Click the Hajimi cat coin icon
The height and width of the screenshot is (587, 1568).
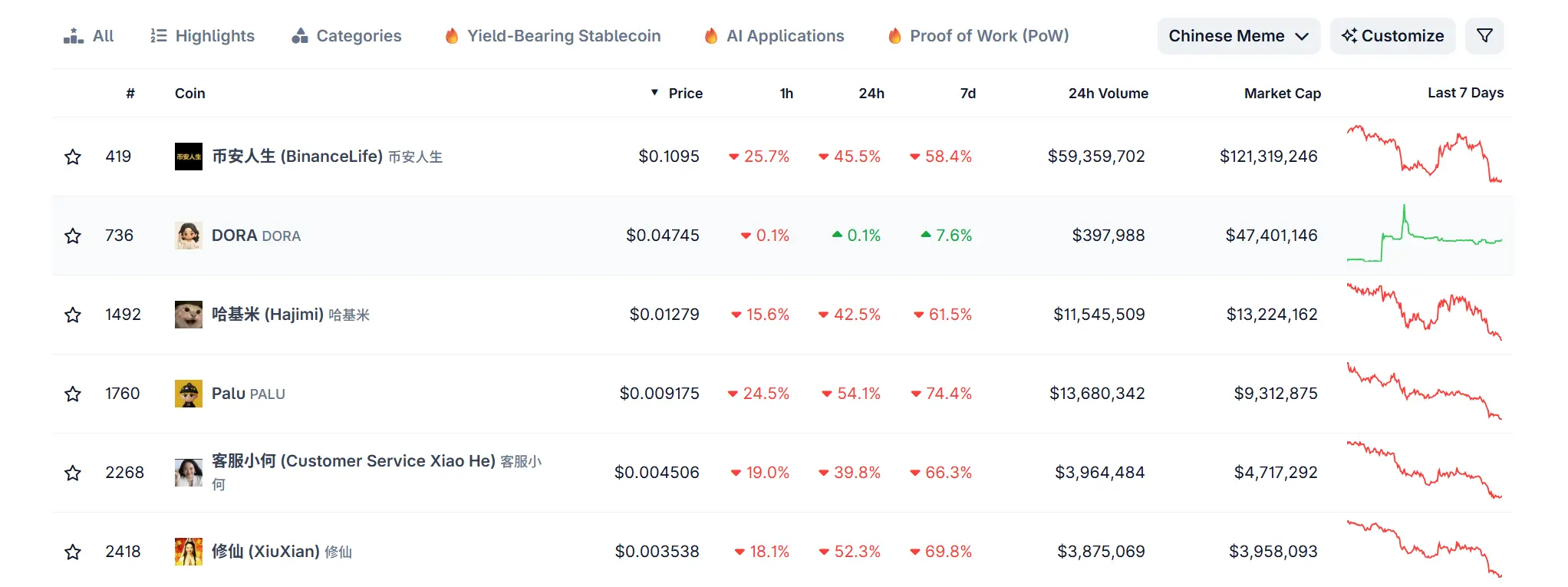click(189, 315)
